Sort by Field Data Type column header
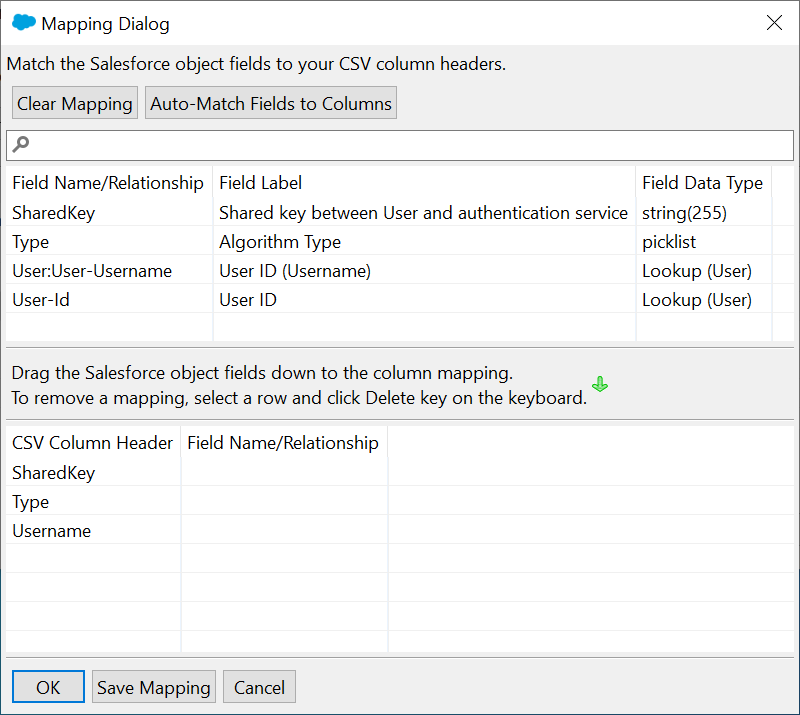Screen dimensions: 800x715 tap(702, 183)
